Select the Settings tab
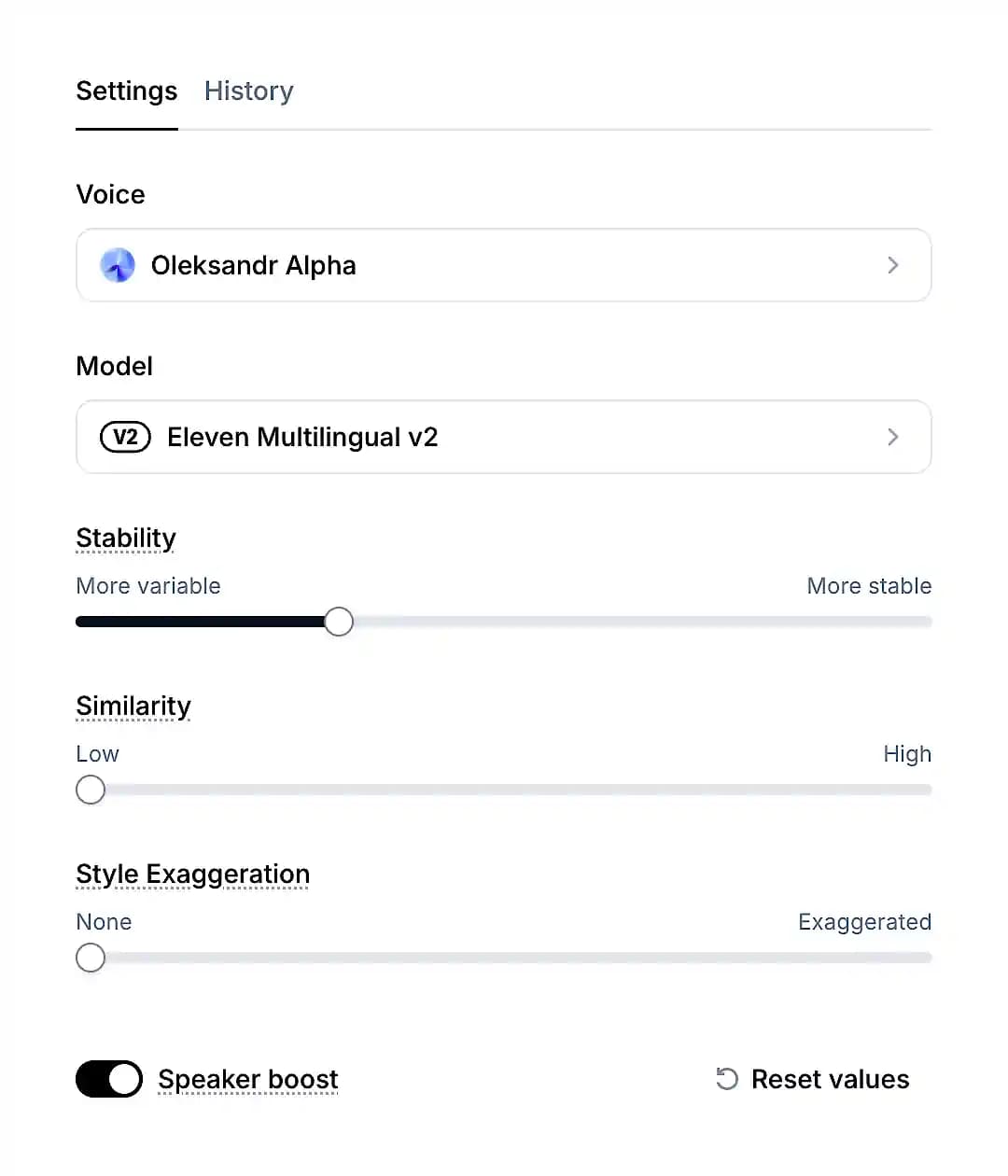 (x=126, y=91)
